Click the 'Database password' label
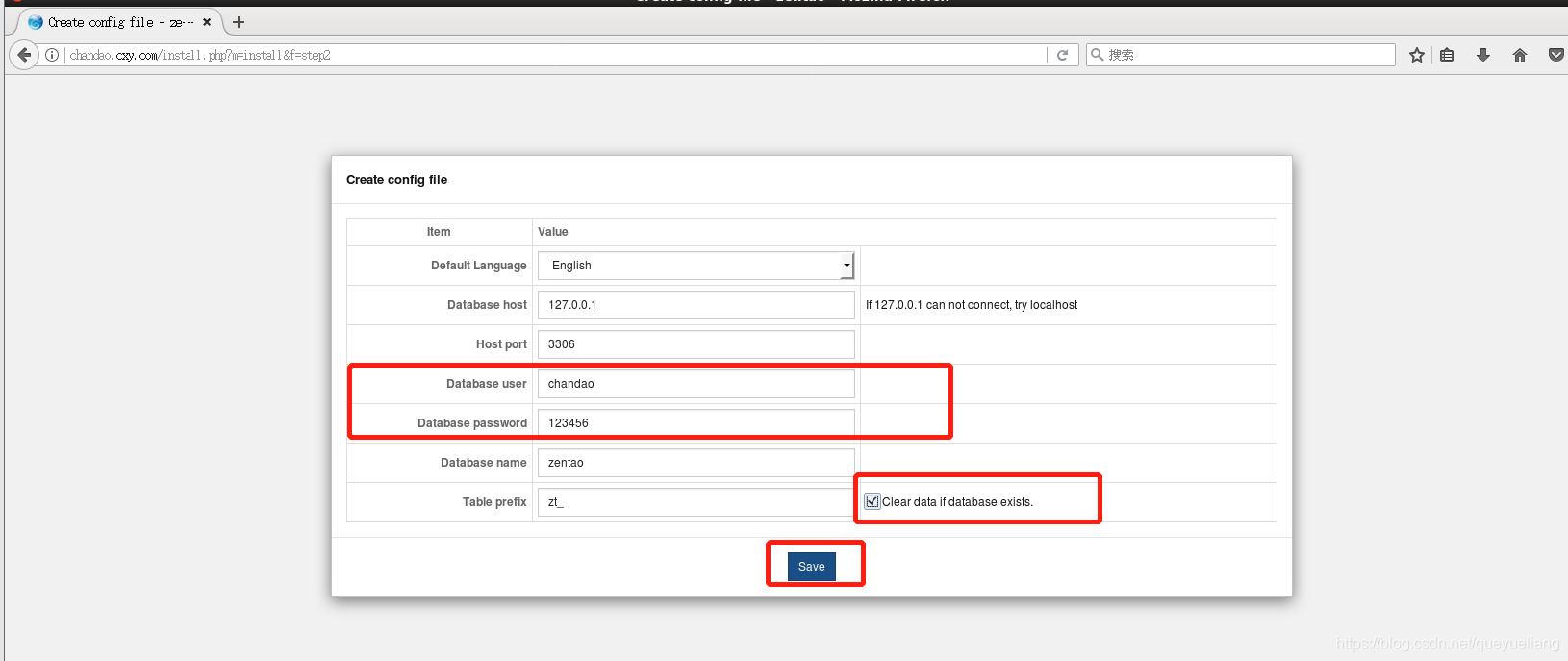Viewport: 1568px width, 661px height. pos(472,423)
